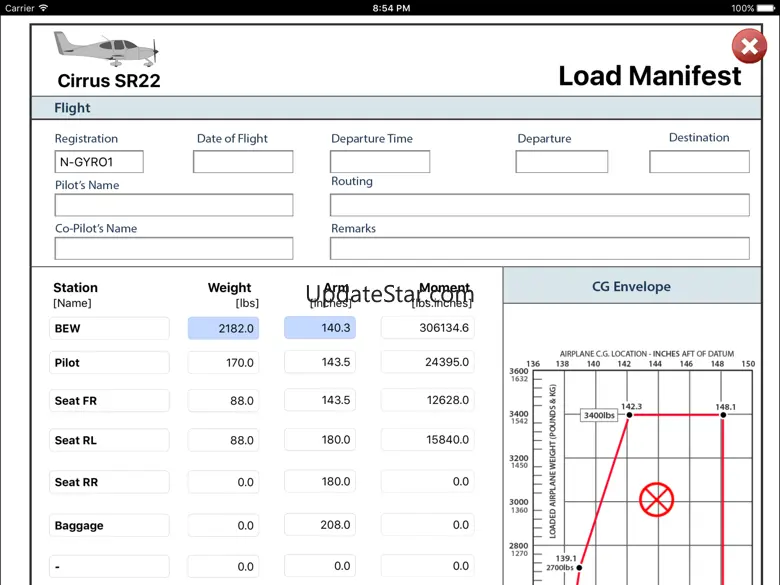
Task: Tap the CG position marker in envelope chart
Action: [x=656, y=499]
